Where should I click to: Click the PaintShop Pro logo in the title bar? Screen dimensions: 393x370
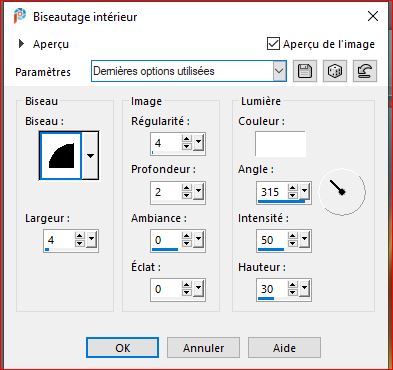pos(20,16)
